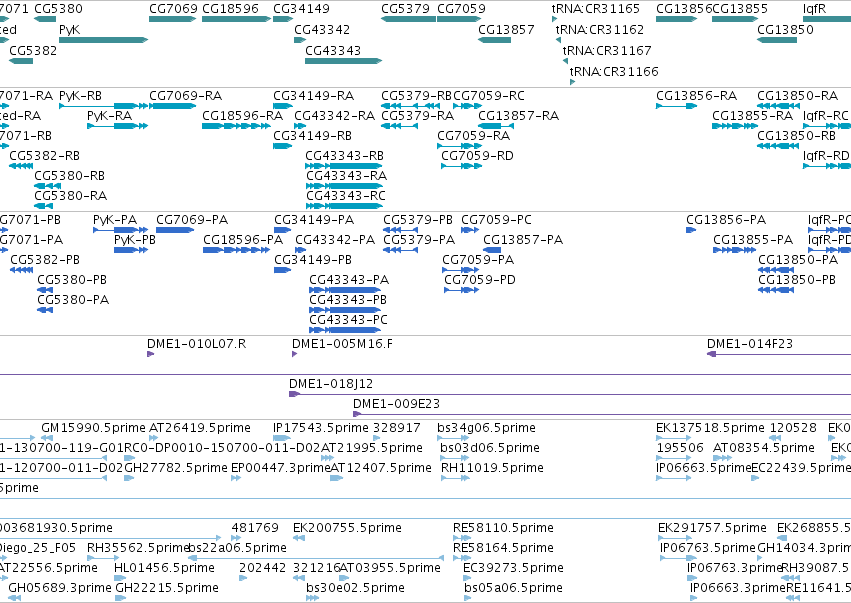Open the CG7059-RD transcript

coord(461,166)
